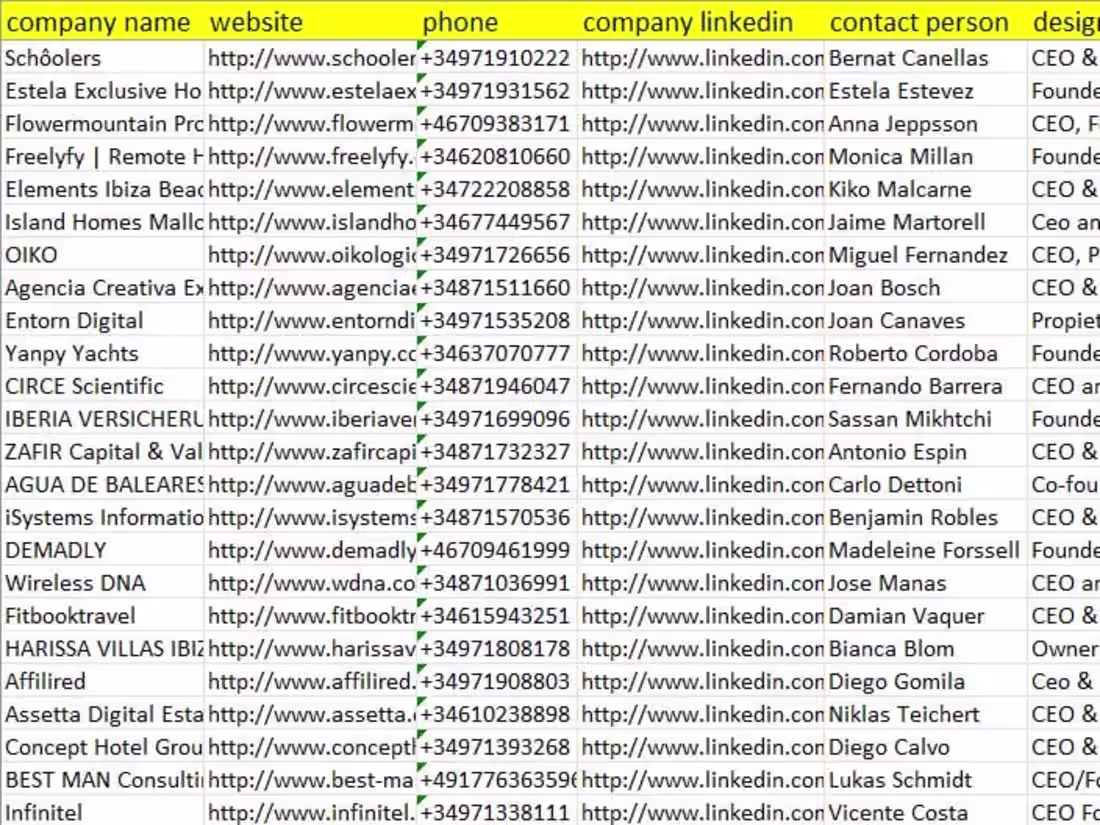Screen dimensions: 1100x825
Task: Click contact person Madeleine Forssell
Action: 926,550
